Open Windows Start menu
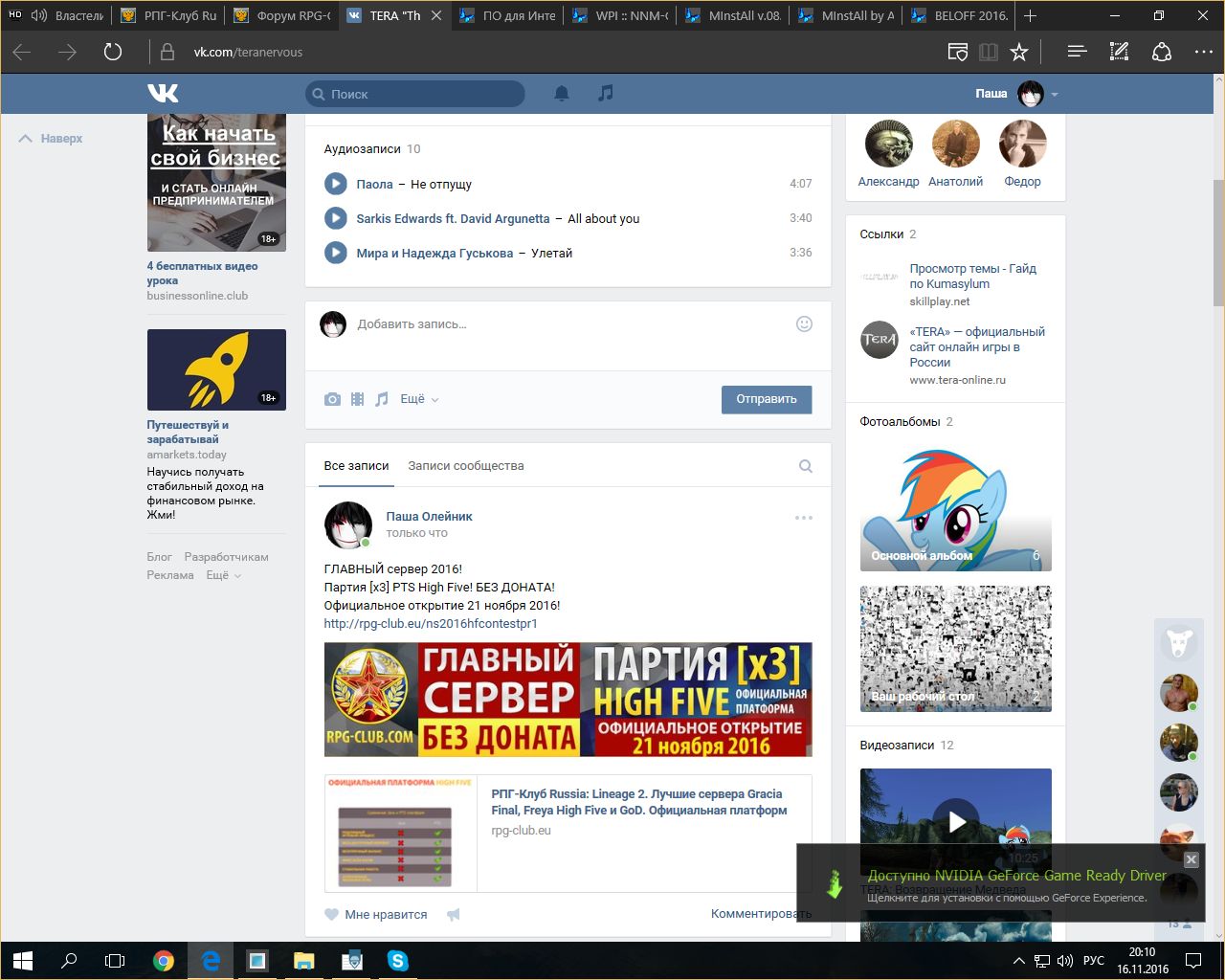The height and width of the screenshot is (980, 1225). point(23,960)
